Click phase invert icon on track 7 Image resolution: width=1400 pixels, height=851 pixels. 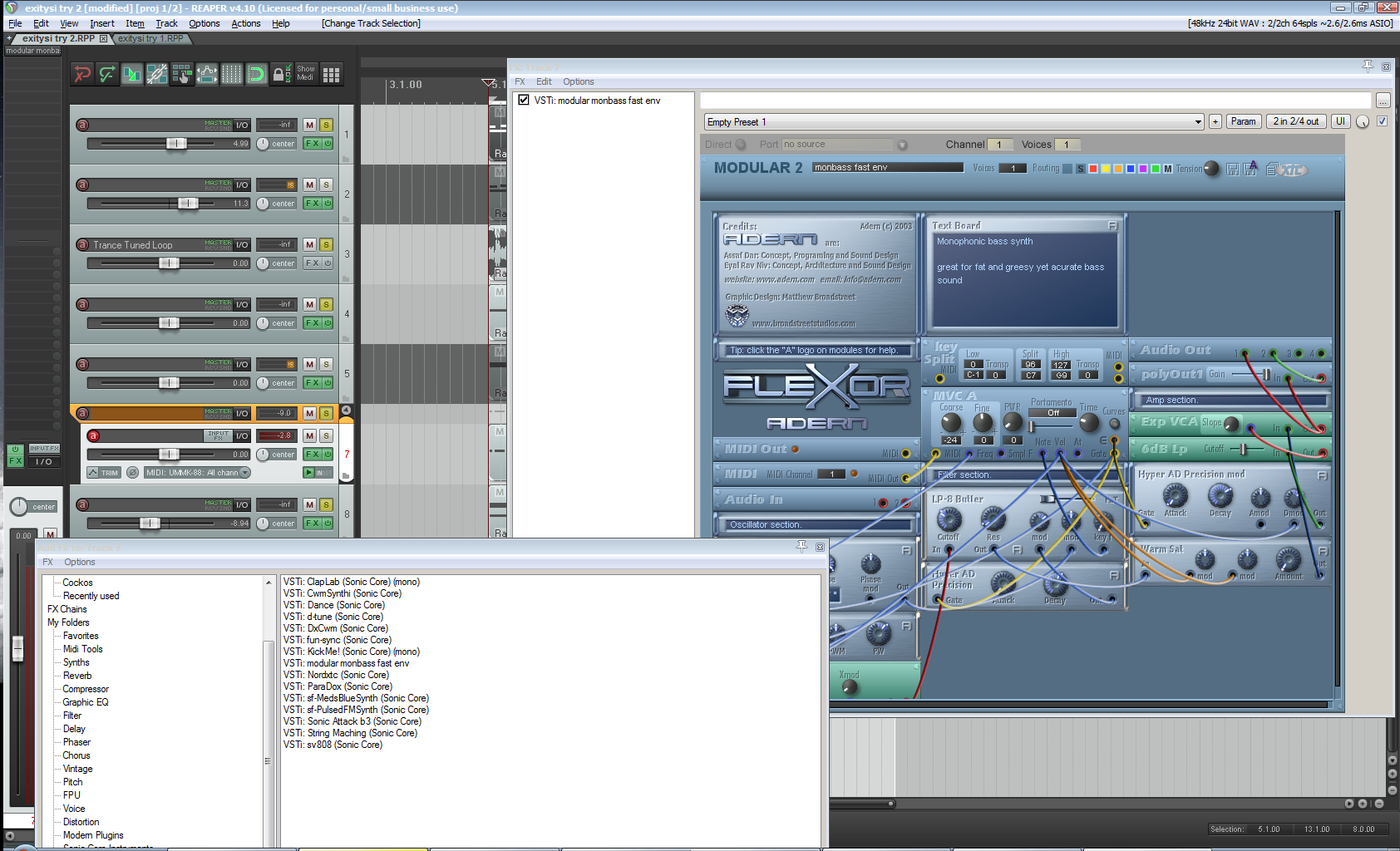[132, 472]
